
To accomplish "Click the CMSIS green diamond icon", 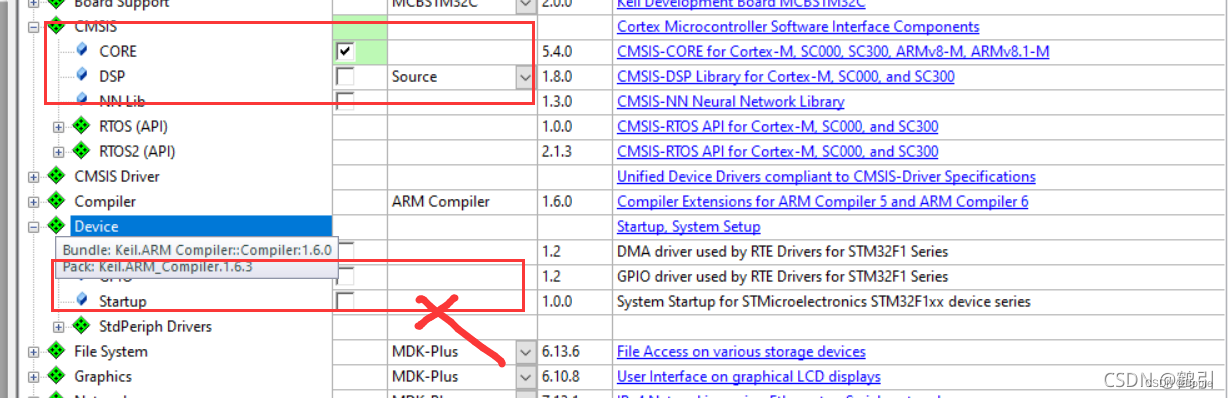I will [56, 26].
